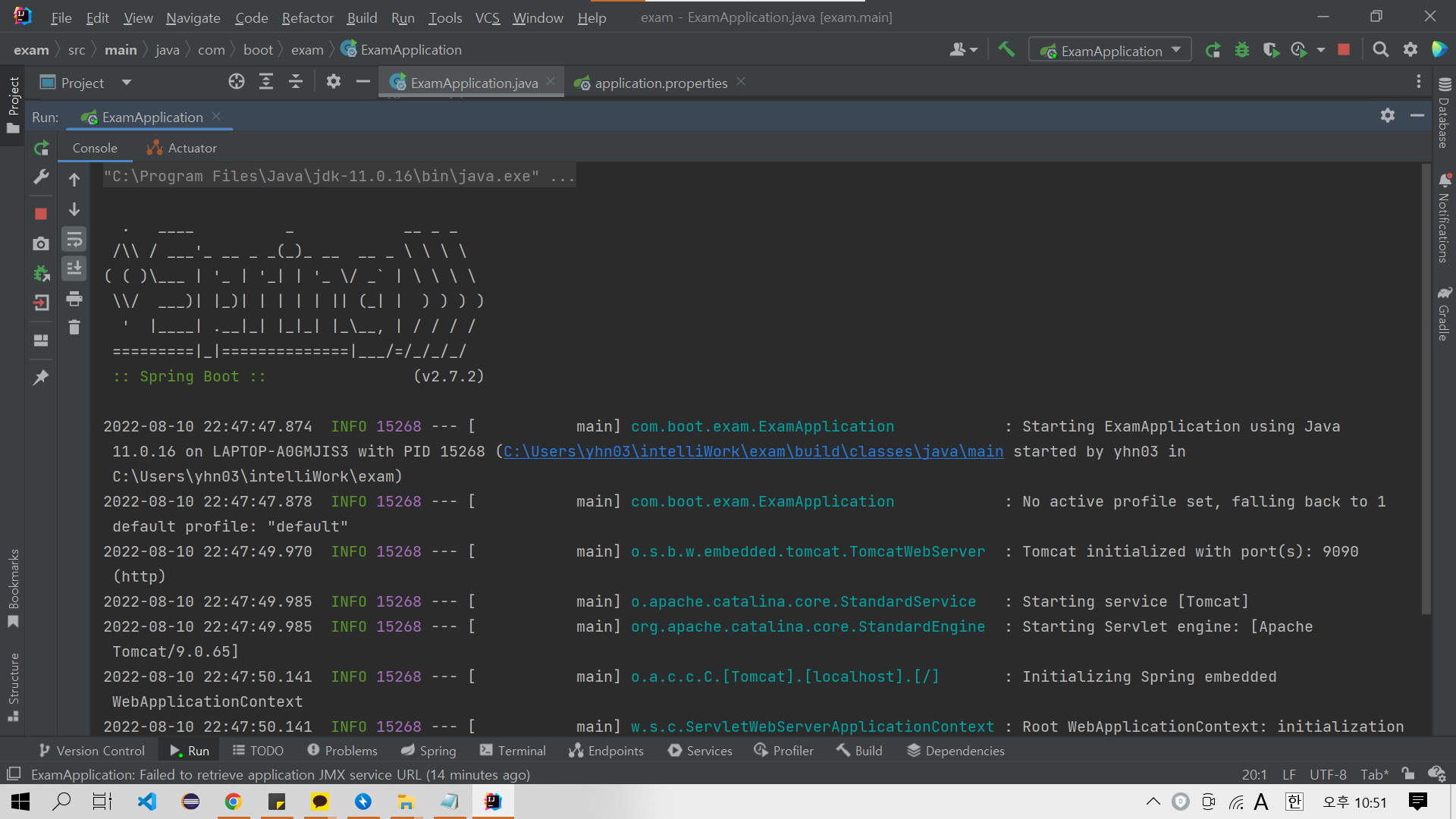Screen dimensions: 1456x819
Task: Open the VCS menu
Action: 488,17
